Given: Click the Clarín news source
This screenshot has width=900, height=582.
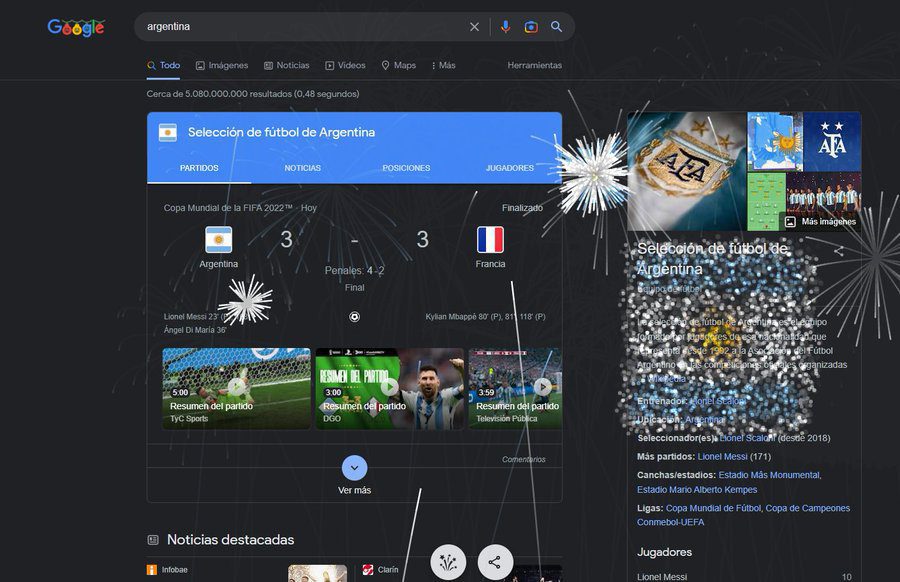Looking at the screenshot, I should pyautogui.click(x=380, y=570).
